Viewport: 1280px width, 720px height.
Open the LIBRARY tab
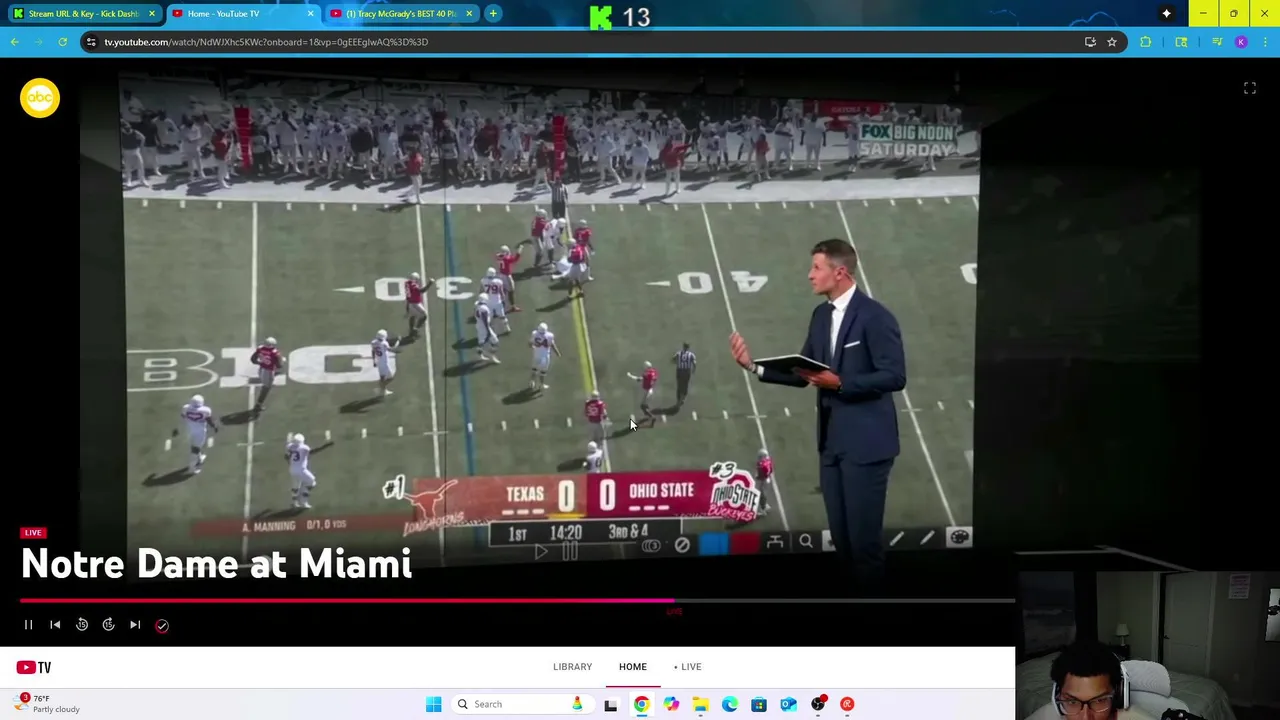572,667
